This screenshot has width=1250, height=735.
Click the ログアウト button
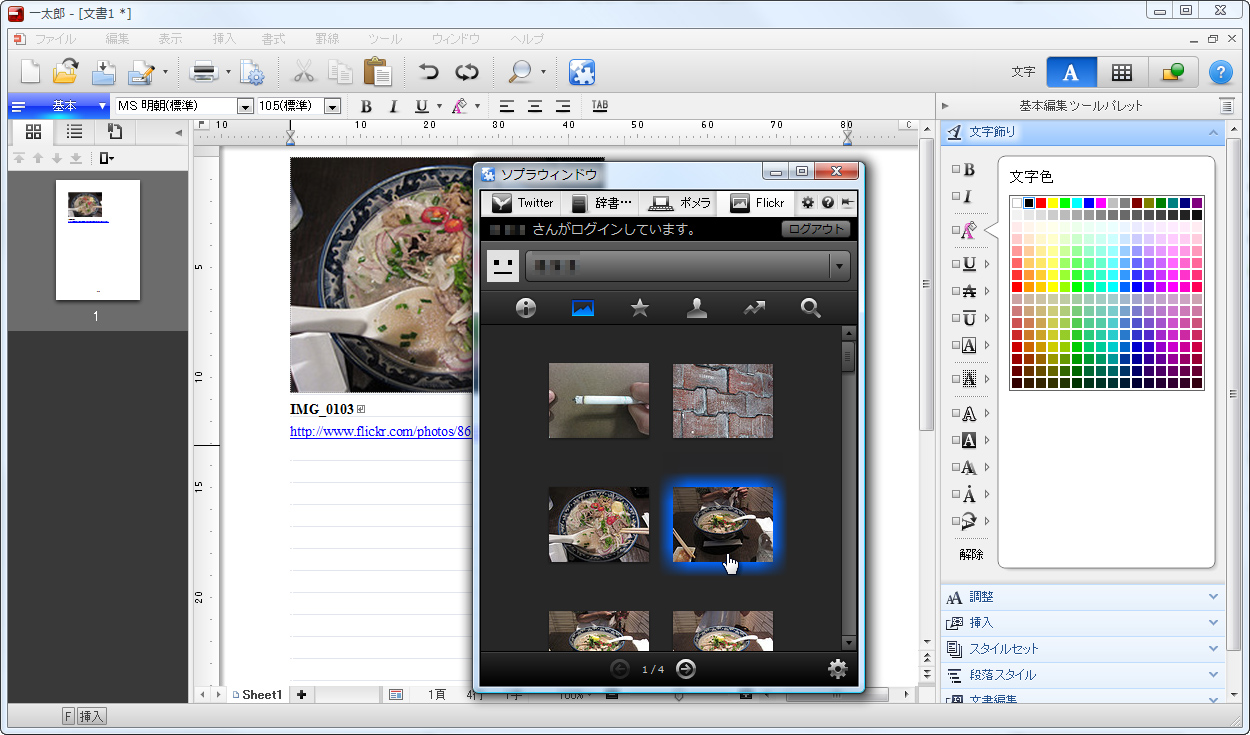[815, 229]
